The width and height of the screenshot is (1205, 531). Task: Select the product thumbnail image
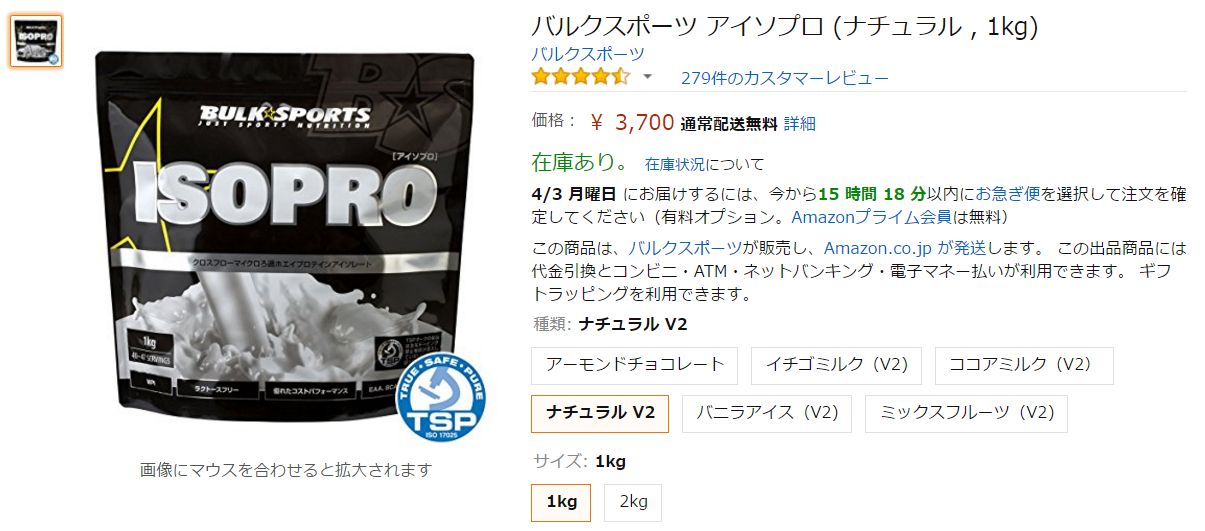(36, 41)
